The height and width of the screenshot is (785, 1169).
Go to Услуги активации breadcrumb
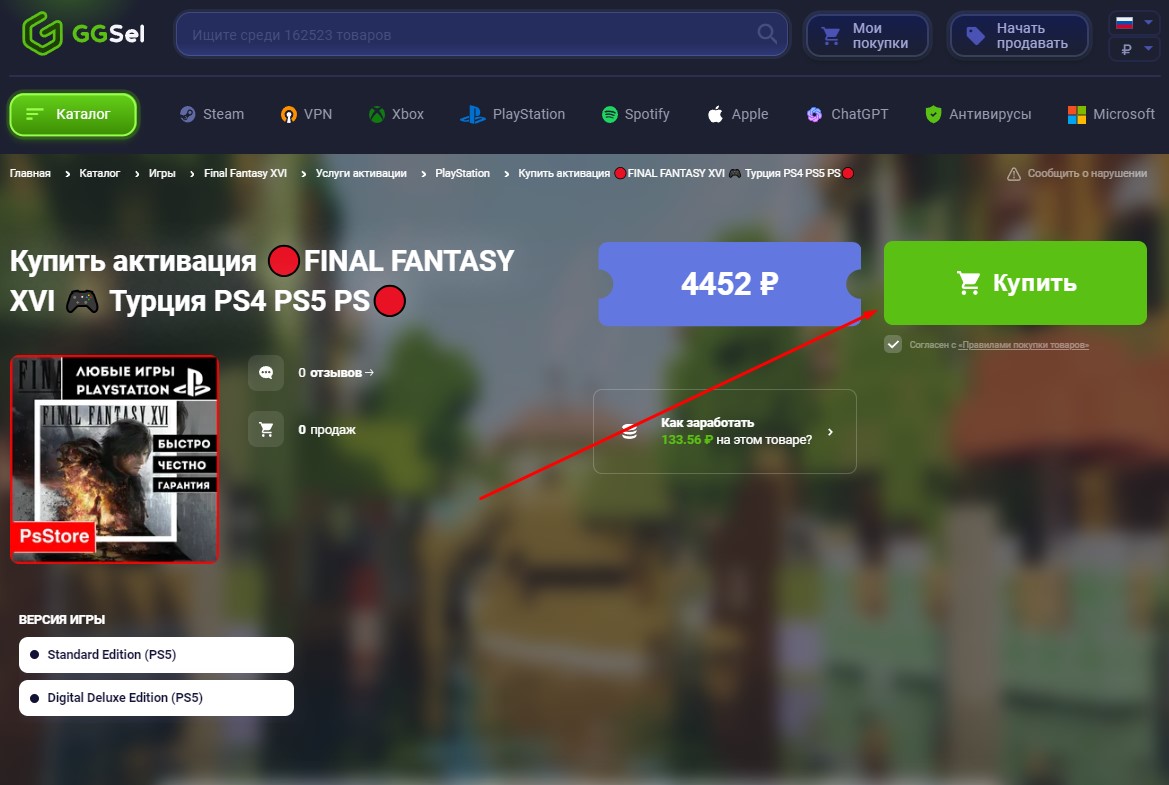click(x=361, y=173)
